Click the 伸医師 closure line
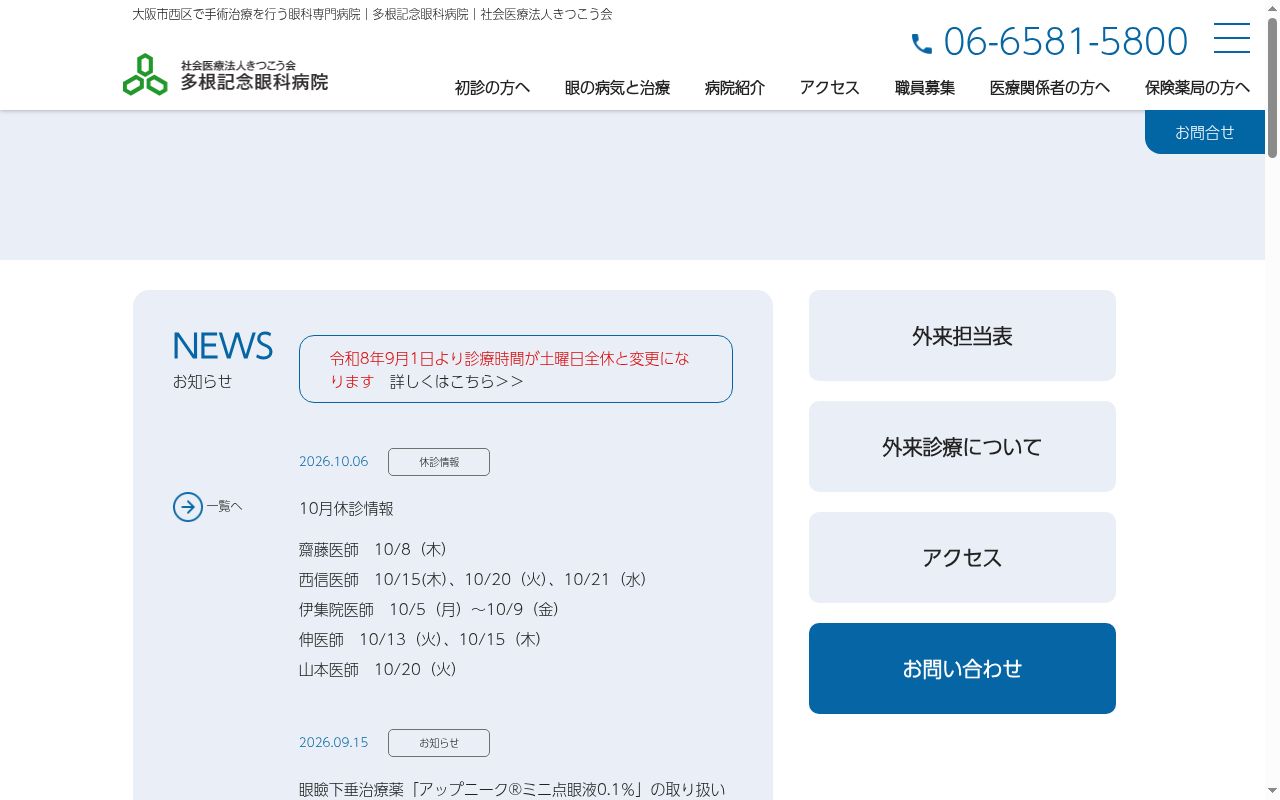This screenshot has width=1280, height=800. point(421,640)
